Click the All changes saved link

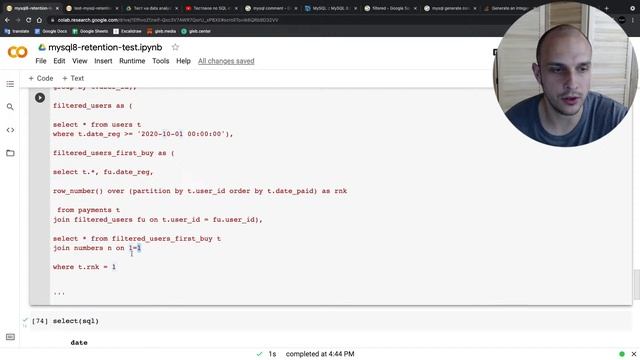click(x=226, y=61)
